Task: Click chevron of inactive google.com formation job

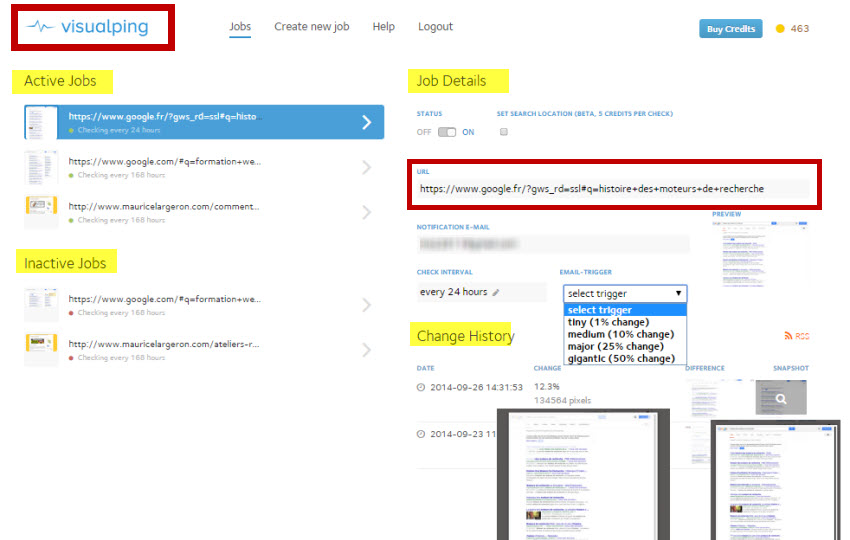Action: tap(367, 305)
